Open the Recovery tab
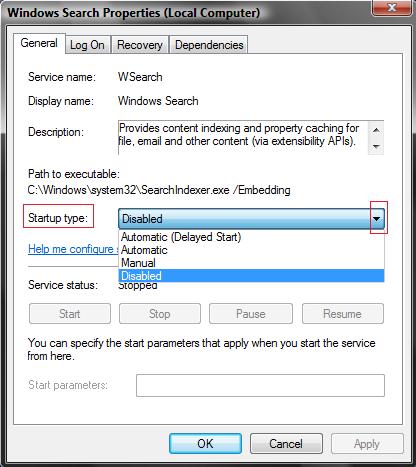416x467 pixels. pyautogui.click(x=140, y=45)
